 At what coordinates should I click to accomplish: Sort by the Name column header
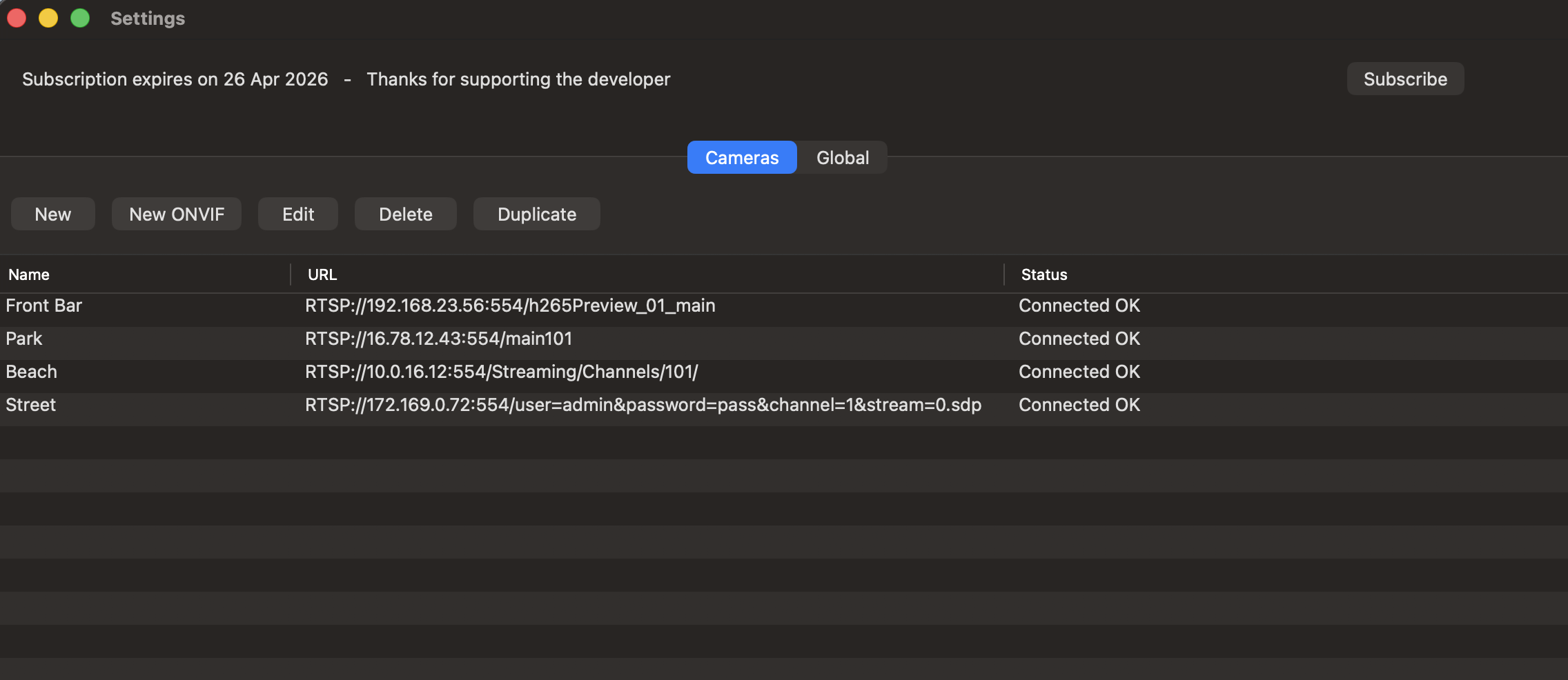point(29,274)
